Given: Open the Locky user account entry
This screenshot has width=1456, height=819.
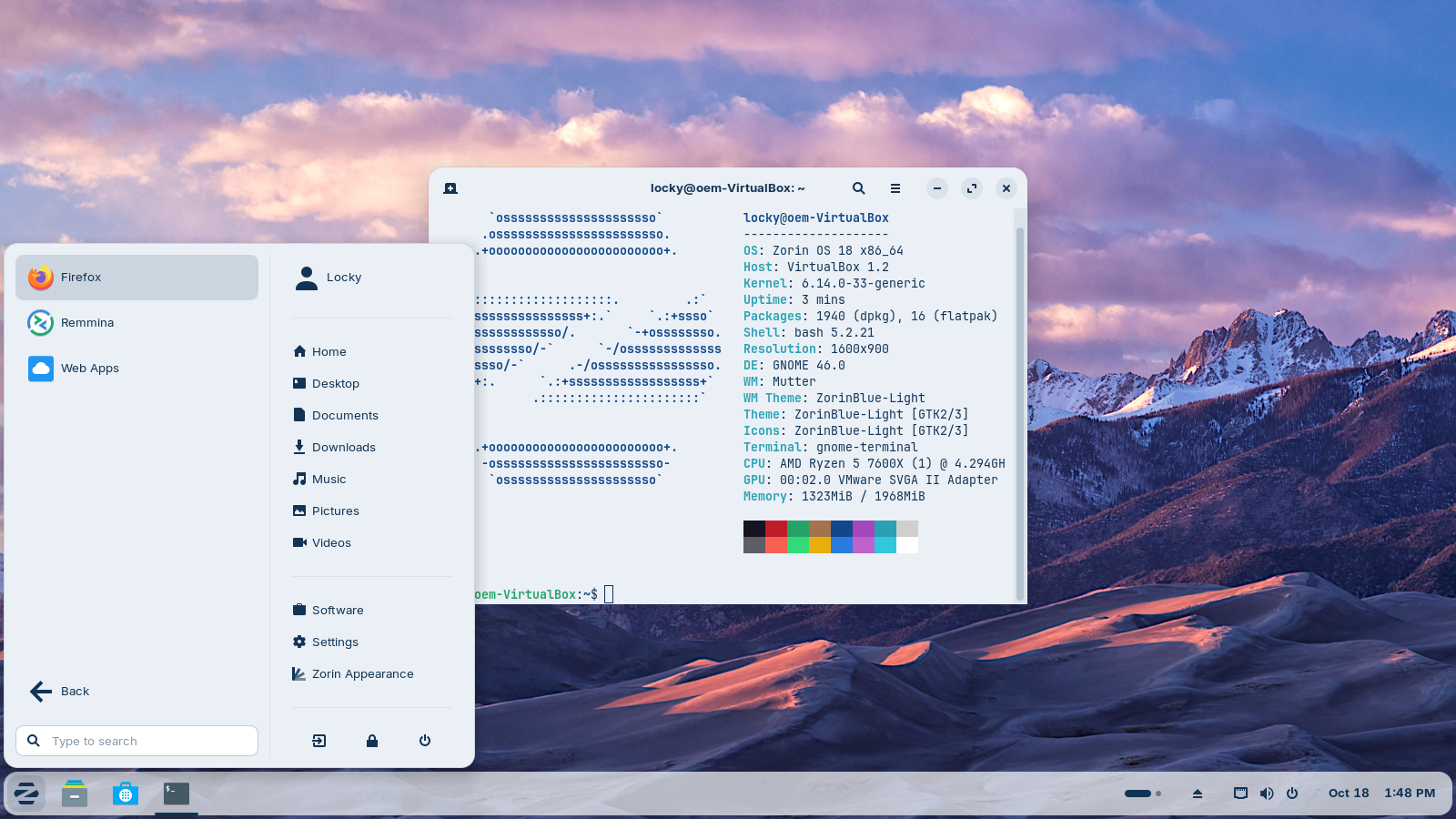Looking at the screenshot, I should click(x=343, y=278).
